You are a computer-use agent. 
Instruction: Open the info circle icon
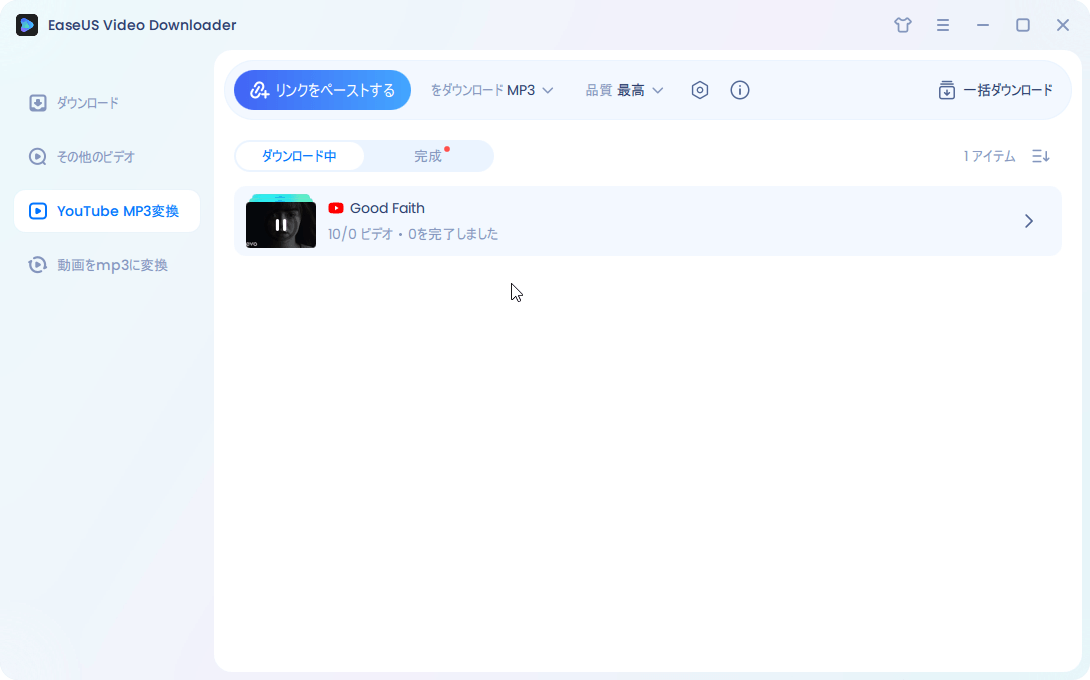pyautogui.click(x=740, y=90)
